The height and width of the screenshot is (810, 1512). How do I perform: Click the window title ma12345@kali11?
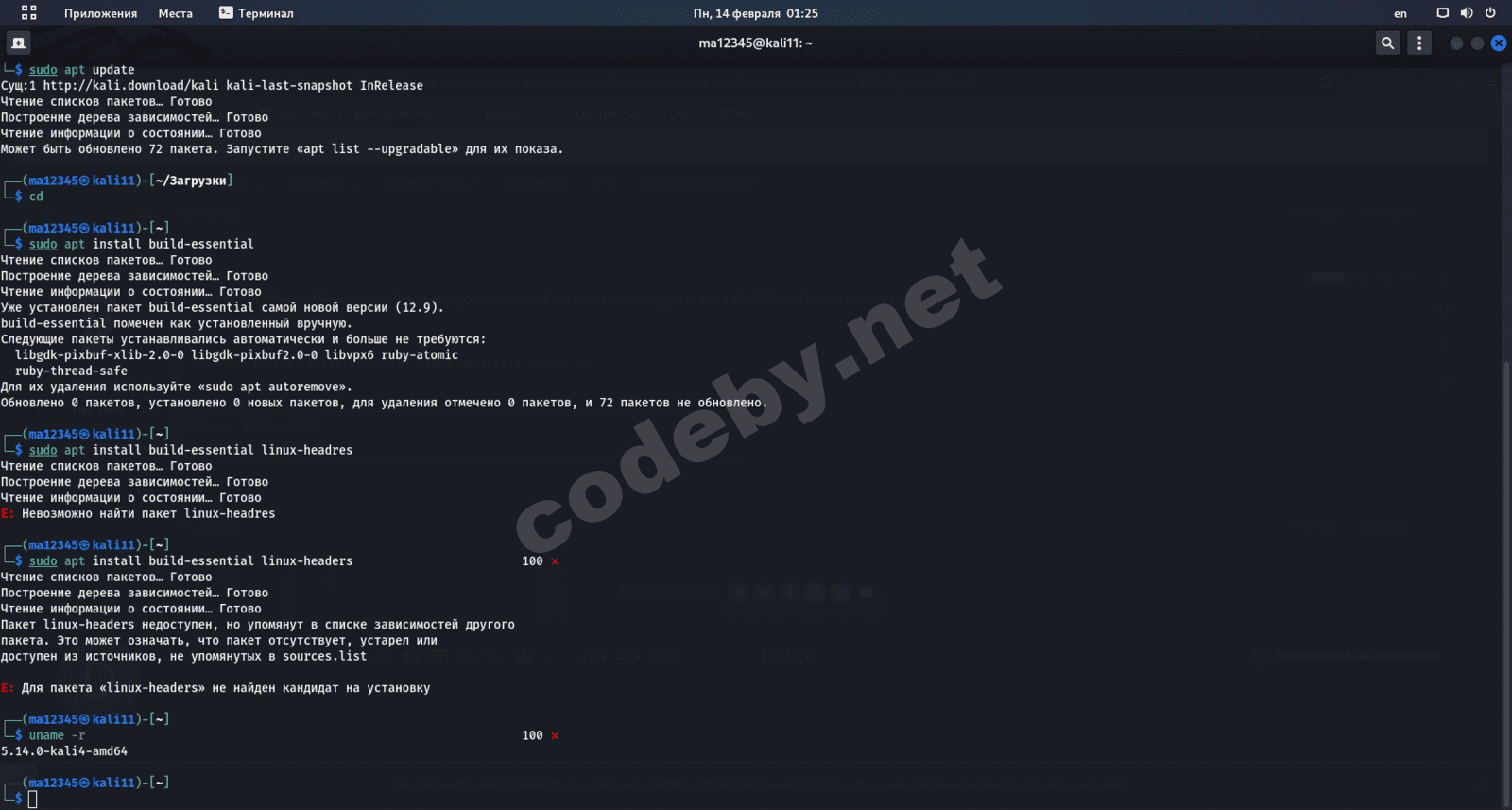tap(755, 43)
